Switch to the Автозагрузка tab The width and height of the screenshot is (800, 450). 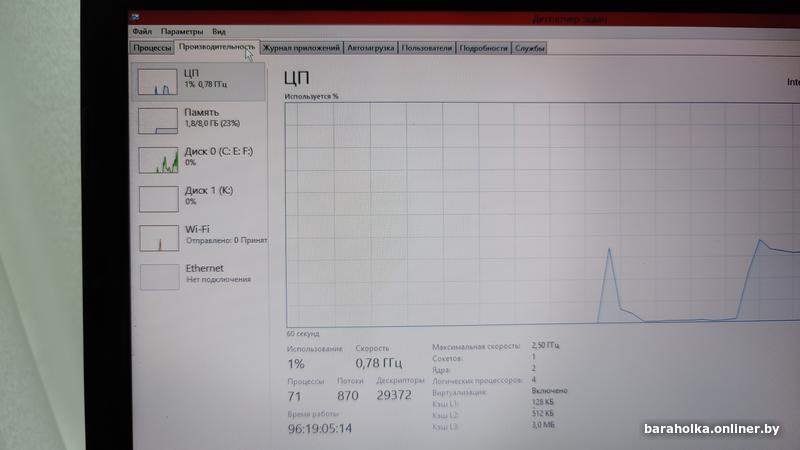[370, 48]
